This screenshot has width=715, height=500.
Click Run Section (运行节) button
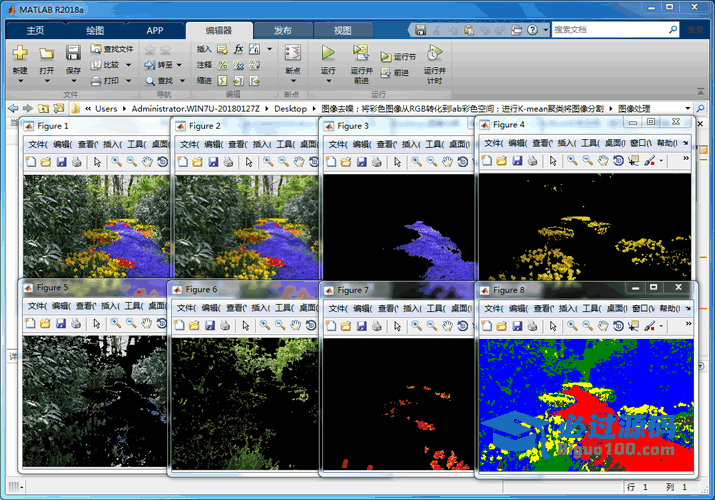point(398,57)
